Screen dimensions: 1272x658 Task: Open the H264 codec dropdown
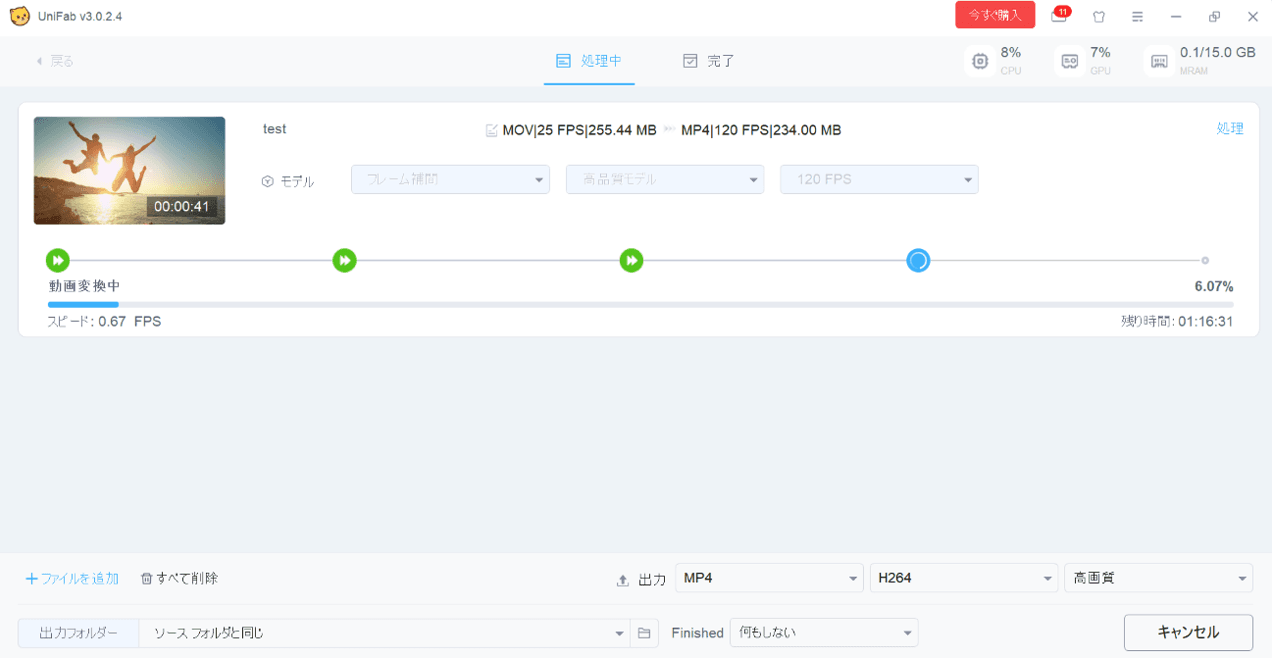coord(963,578)
